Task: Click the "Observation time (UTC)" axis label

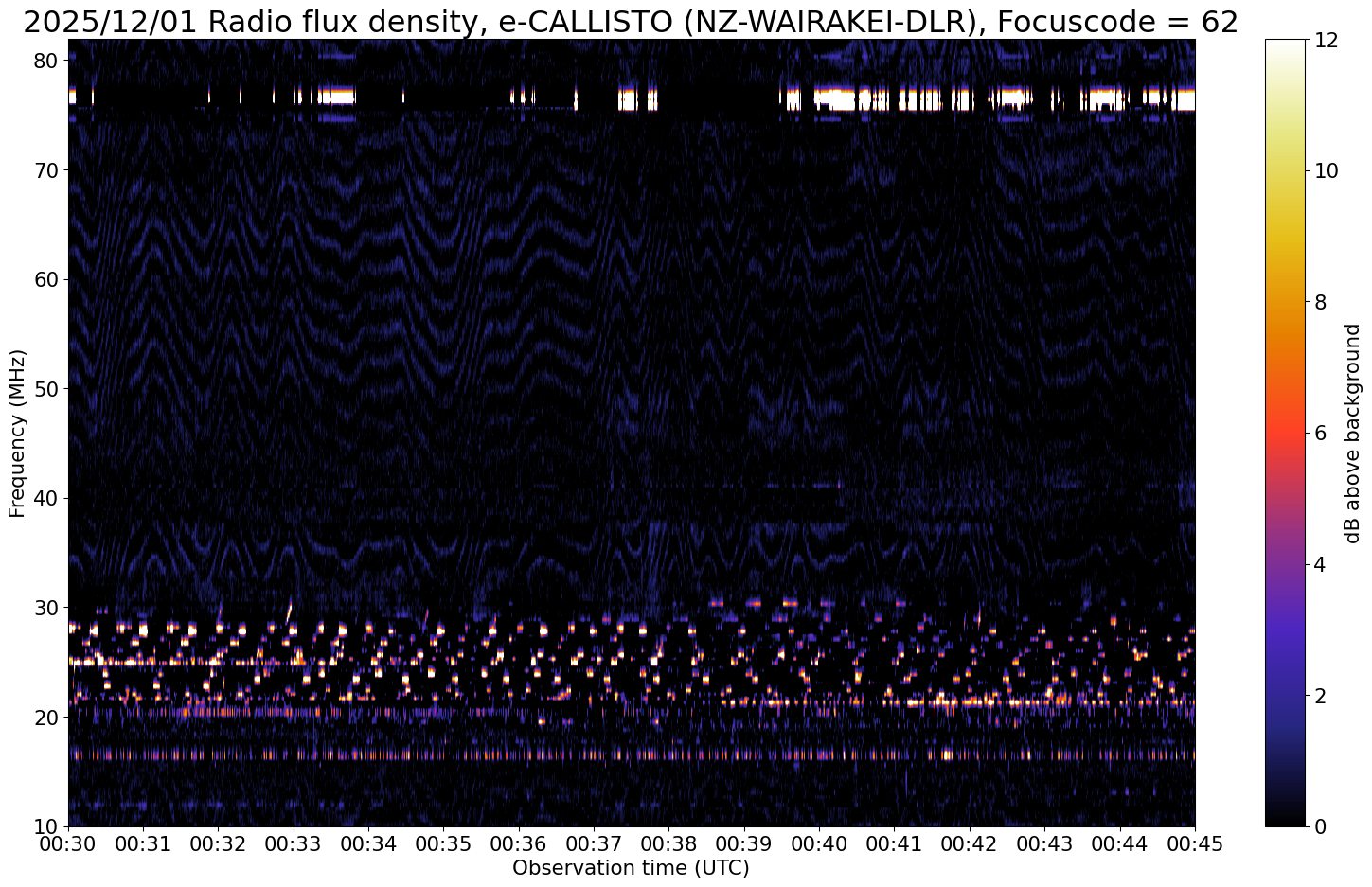Action: 631,867
